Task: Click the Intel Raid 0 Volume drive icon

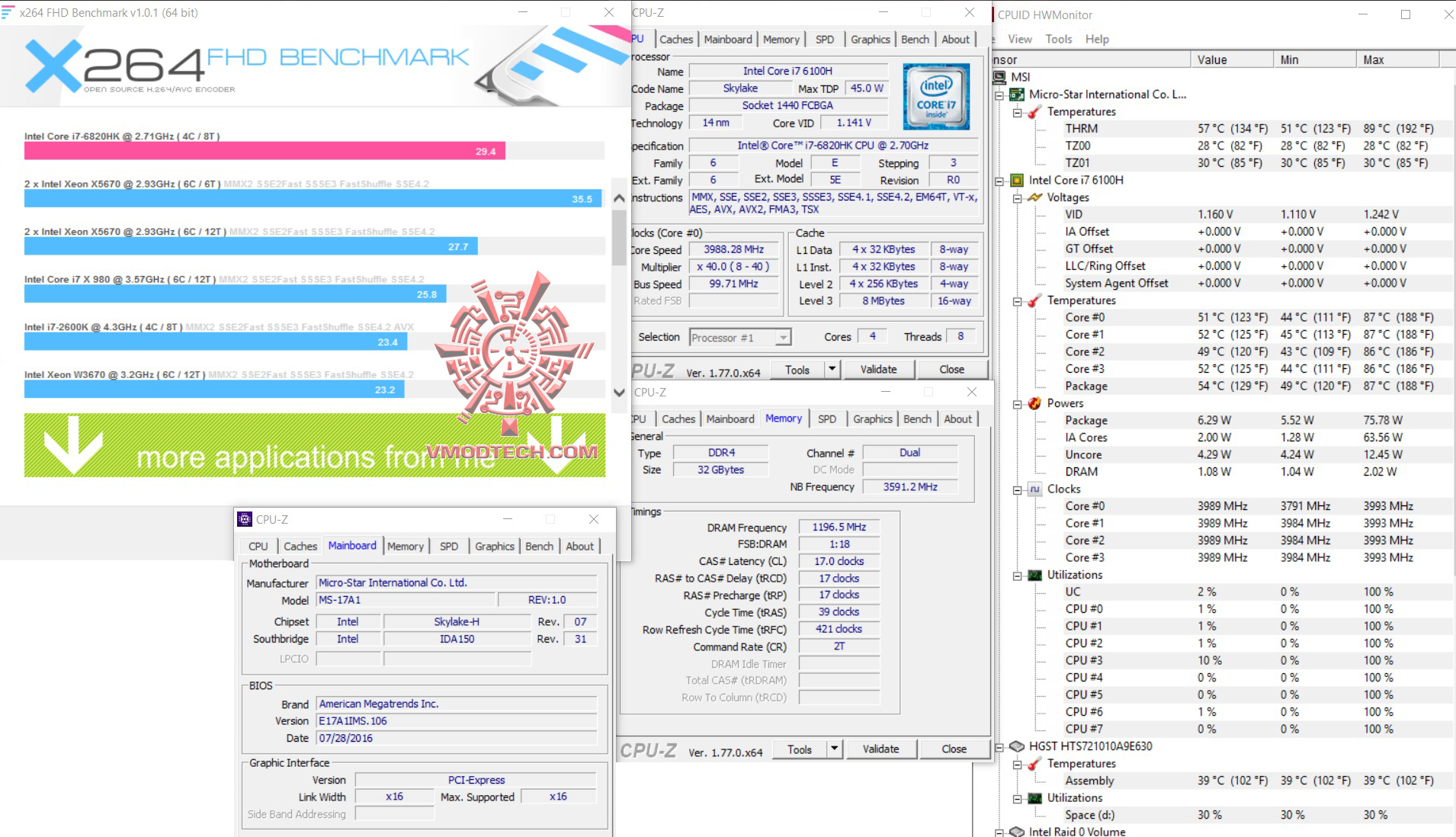Action: (1017, 832)
